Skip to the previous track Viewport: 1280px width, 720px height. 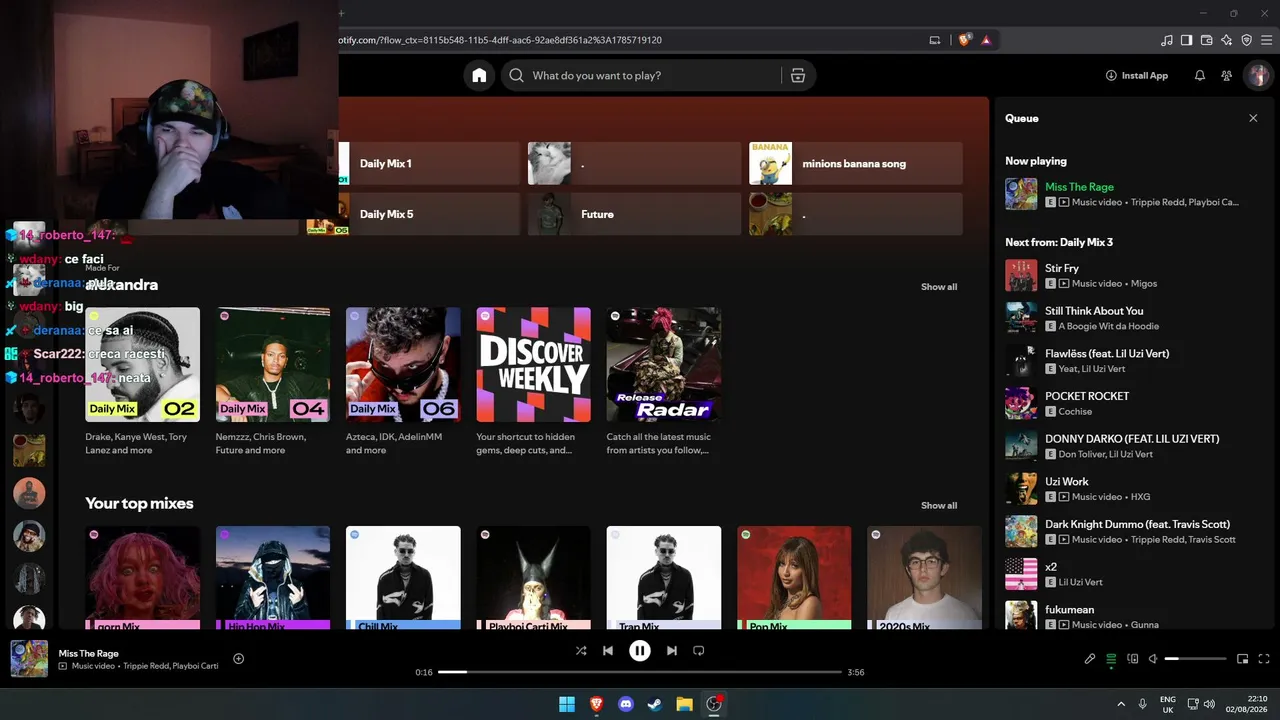click(607, 650)
